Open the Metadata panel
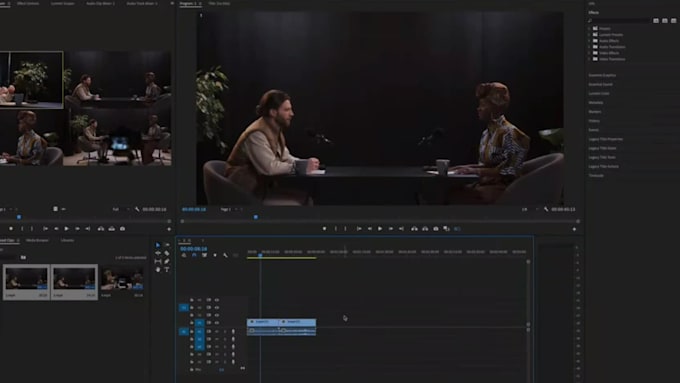 (596, 102)
